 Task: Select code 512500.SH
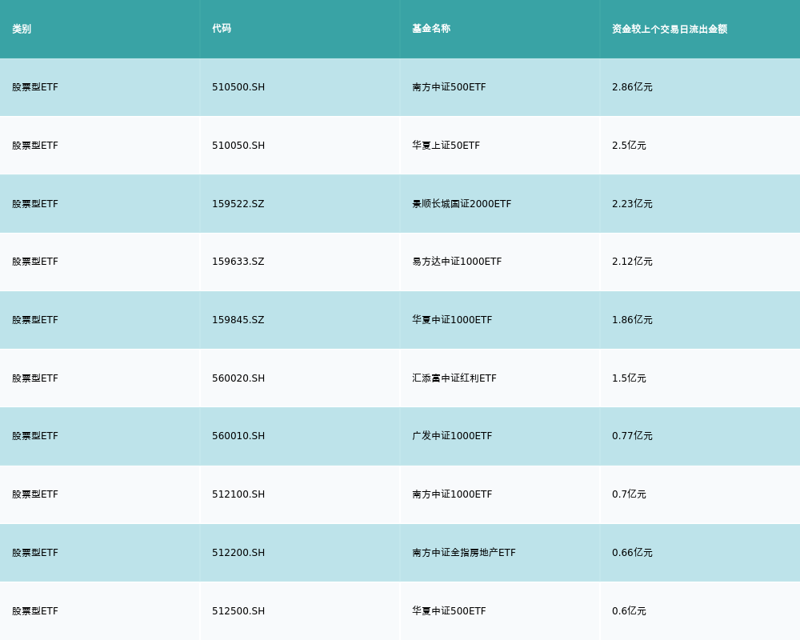point(238,611)
